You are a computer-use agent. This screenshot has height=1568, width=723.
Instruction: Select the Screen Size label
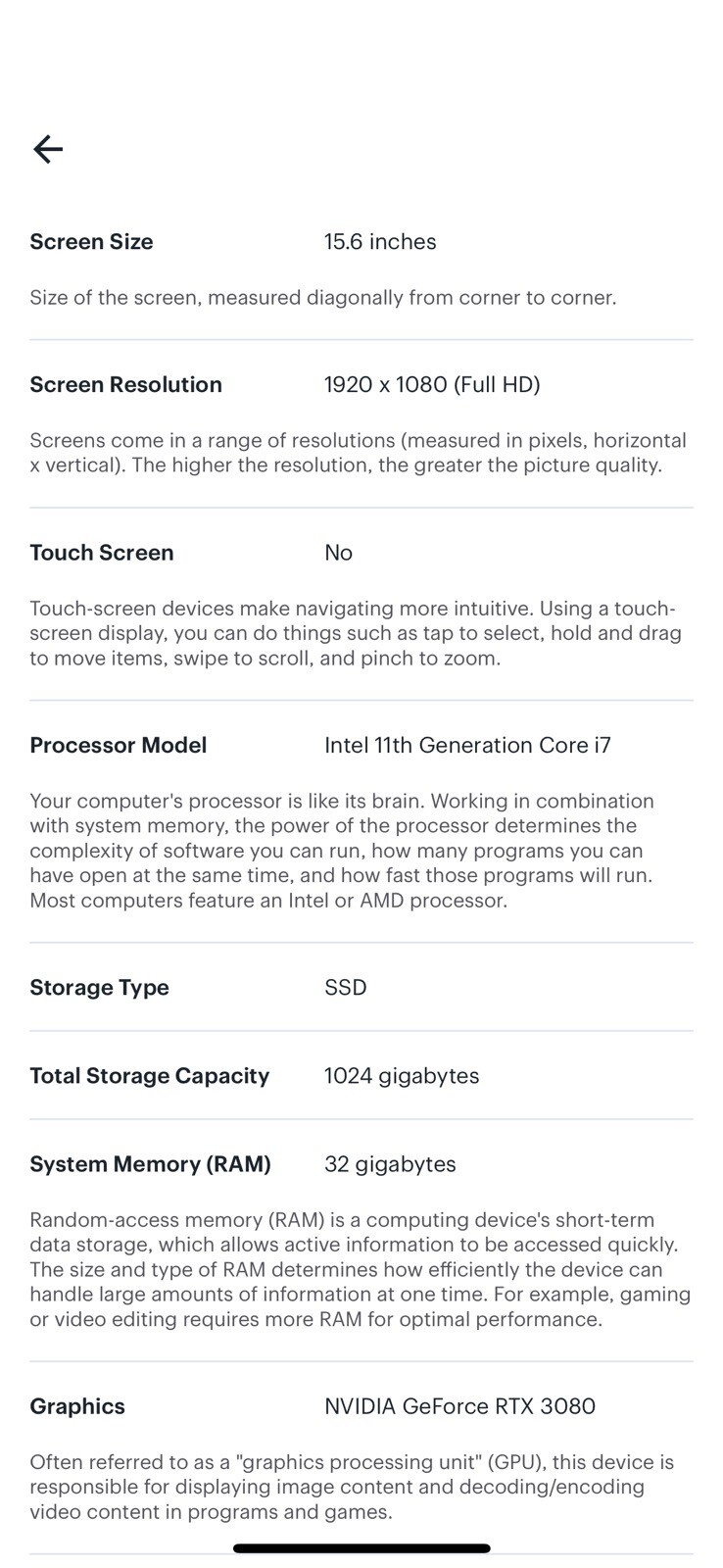[x=91, y=242]
